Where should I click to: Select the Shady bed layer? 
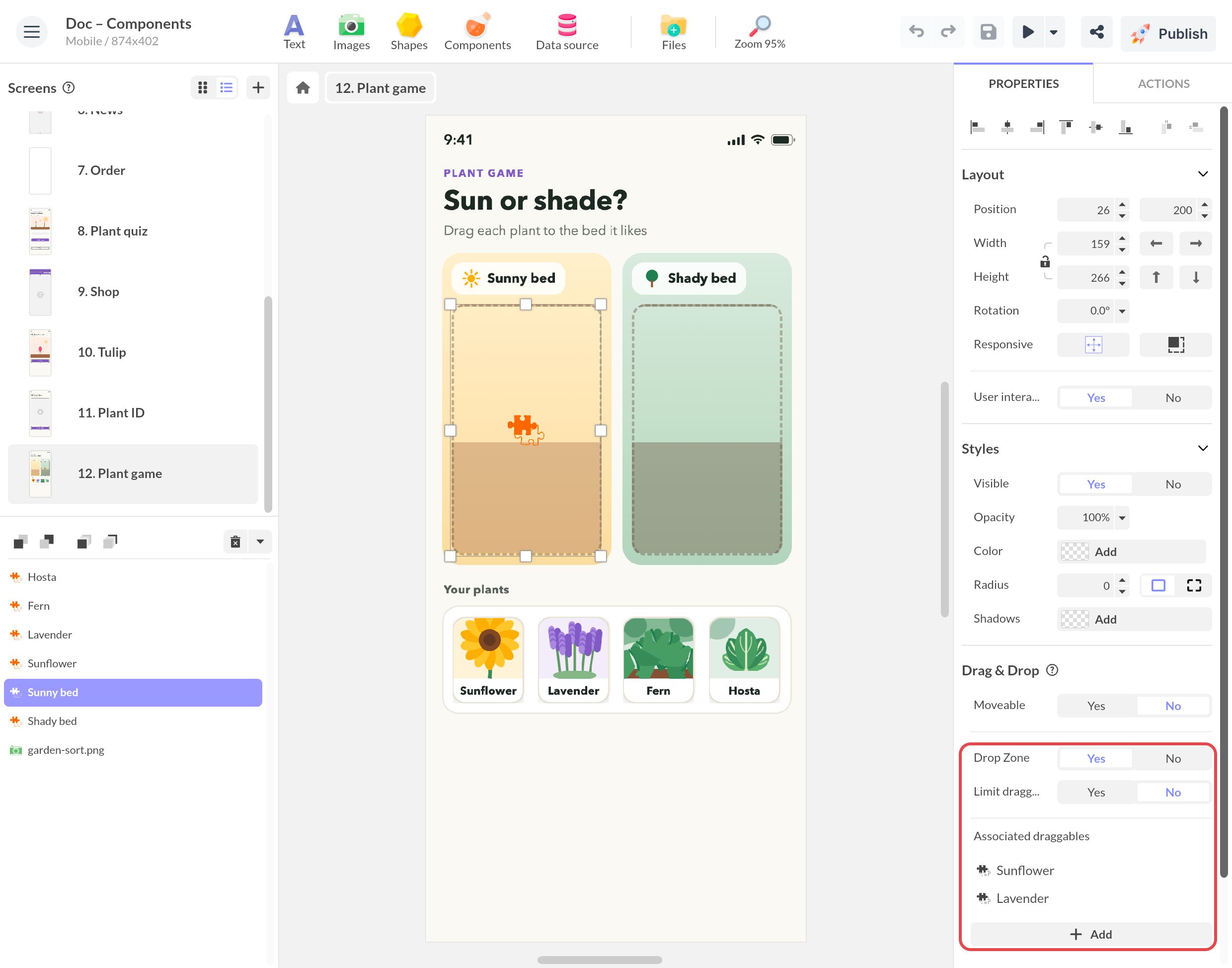[133, 721]
